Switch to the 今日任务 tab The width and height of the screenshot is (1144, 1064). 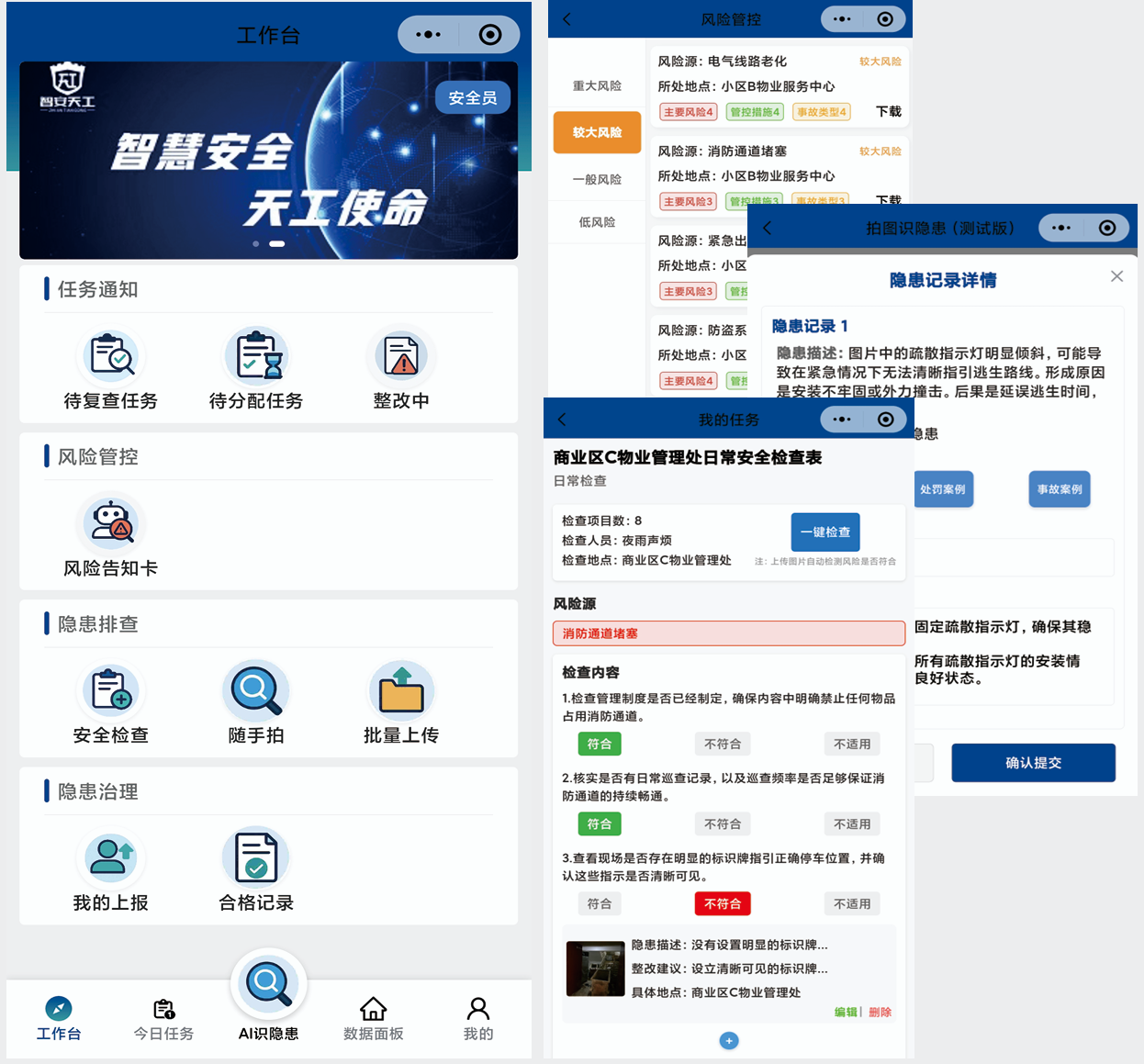(163, 1019)
